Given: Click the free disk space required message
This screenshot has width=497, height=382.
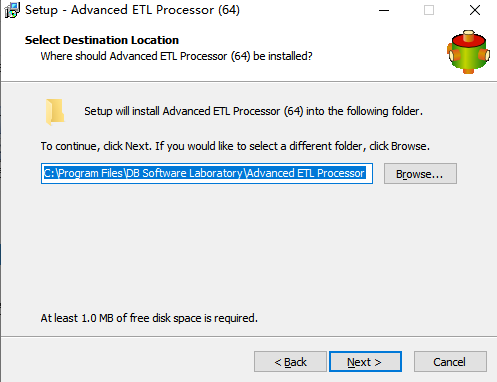Looking at the screenshot, I should coord(149,318).
